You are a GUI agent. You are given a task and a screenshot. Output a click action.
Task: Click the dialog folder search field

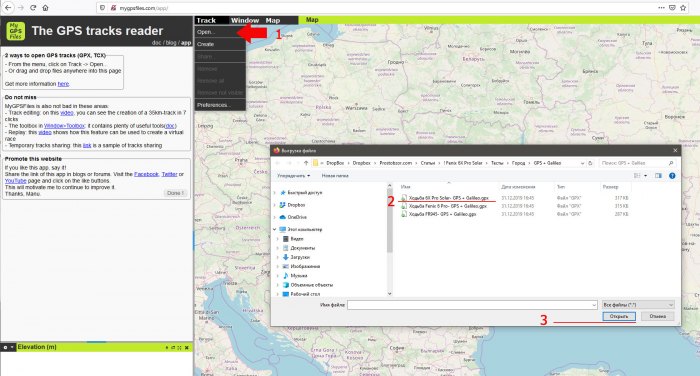[x=637, y=163]
